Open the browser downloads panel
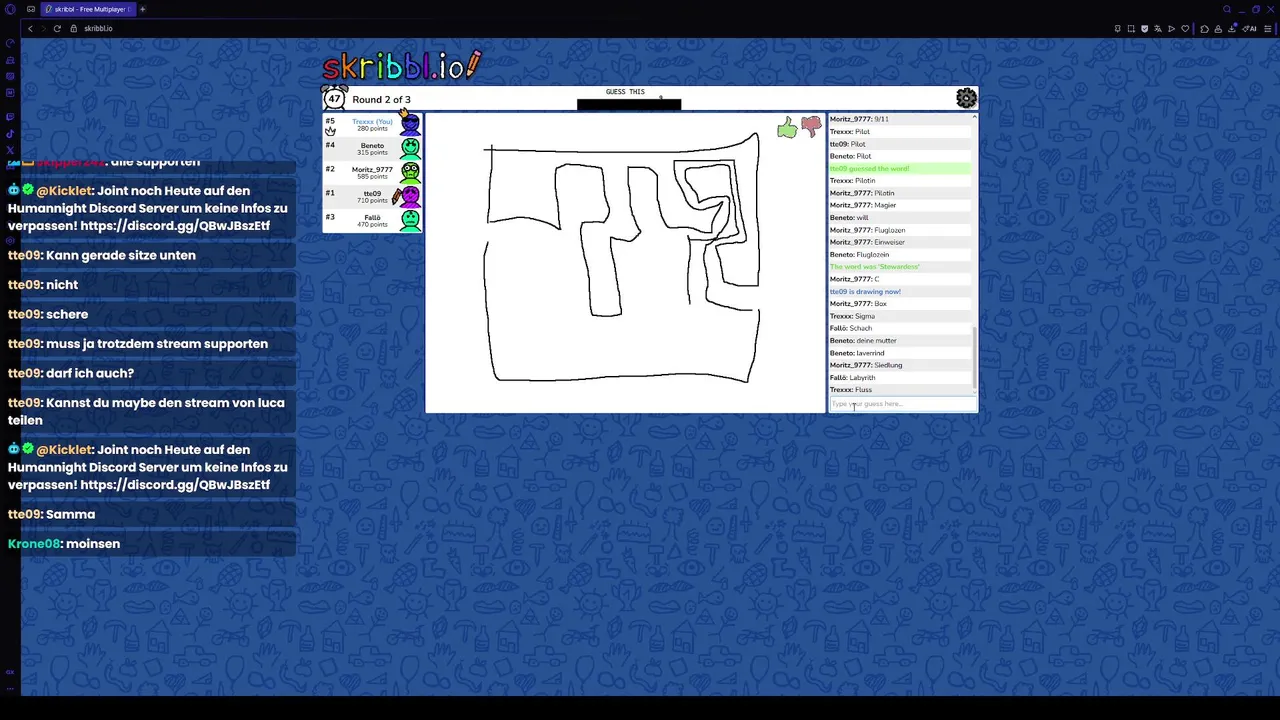The width and height of the screenshot is (1280, 720). 1230,28
